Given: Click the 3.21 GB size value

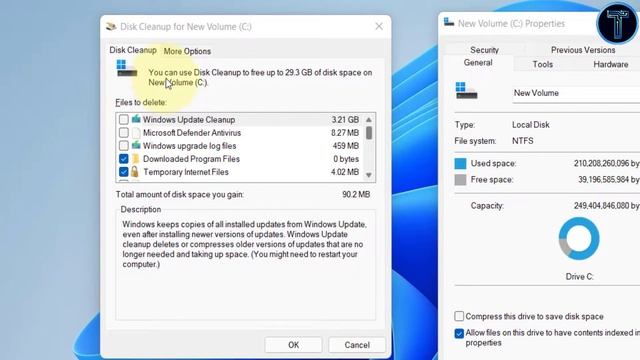Looking at the screenshot, I should tap(345, 120).
